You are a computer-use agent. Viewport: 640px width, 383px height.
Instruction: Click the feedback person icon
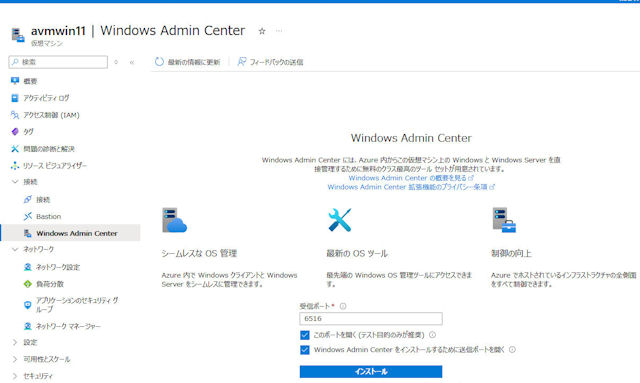point(242,62)
